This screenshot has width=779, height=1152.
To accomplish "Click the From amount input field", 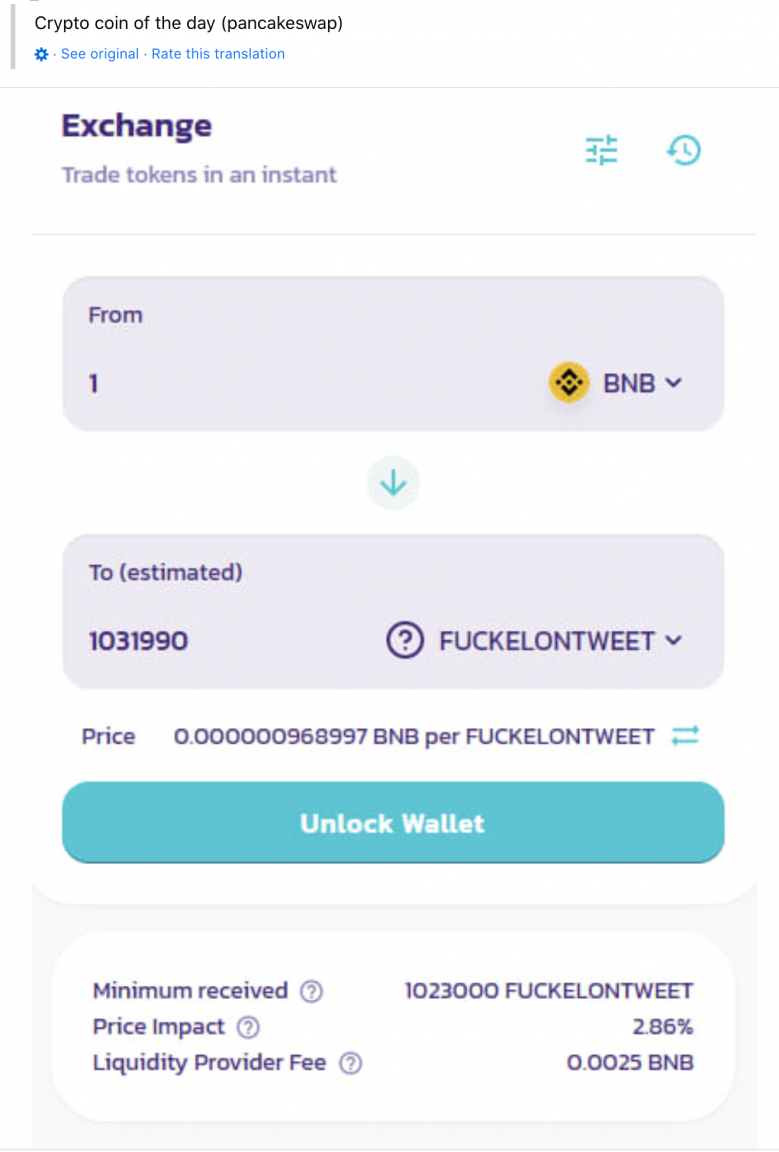I will (x=309, y=383).
